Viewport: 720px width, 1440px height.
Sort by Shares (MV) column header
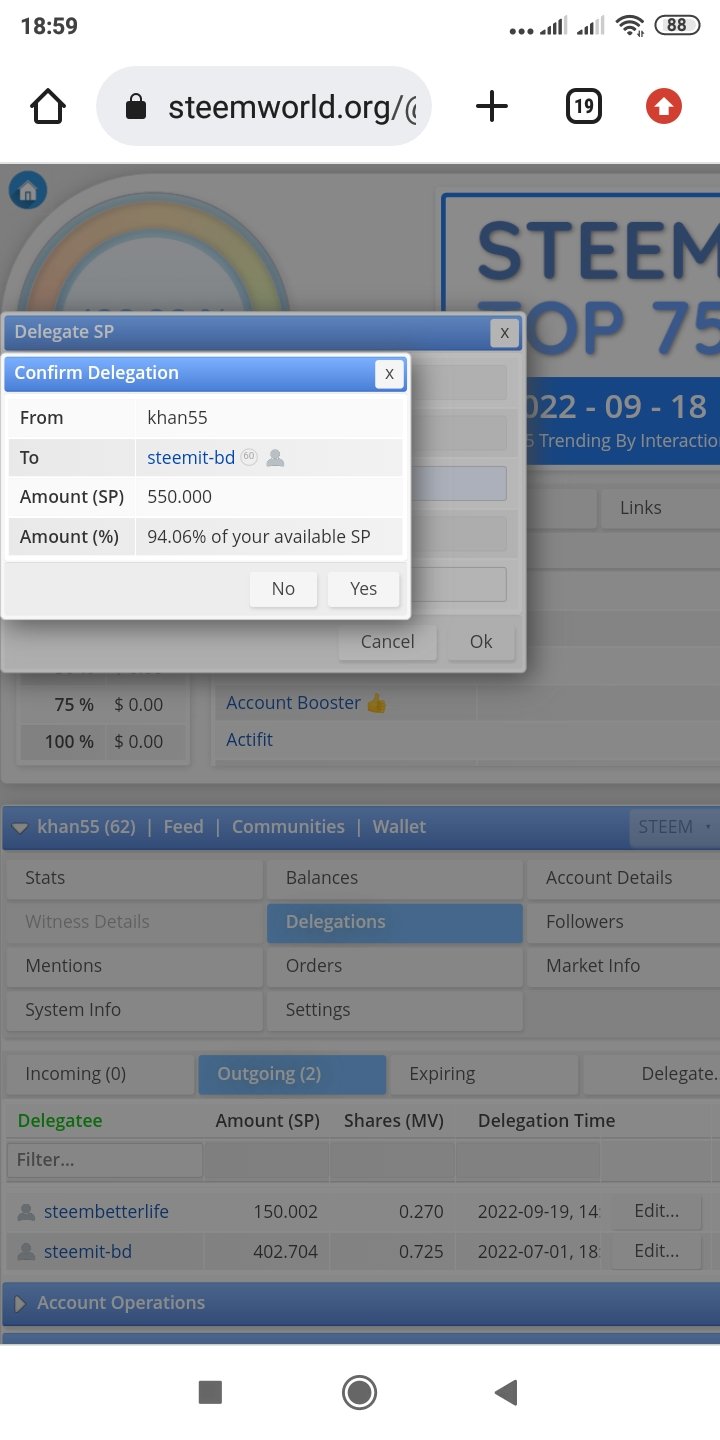[393, 1121]
